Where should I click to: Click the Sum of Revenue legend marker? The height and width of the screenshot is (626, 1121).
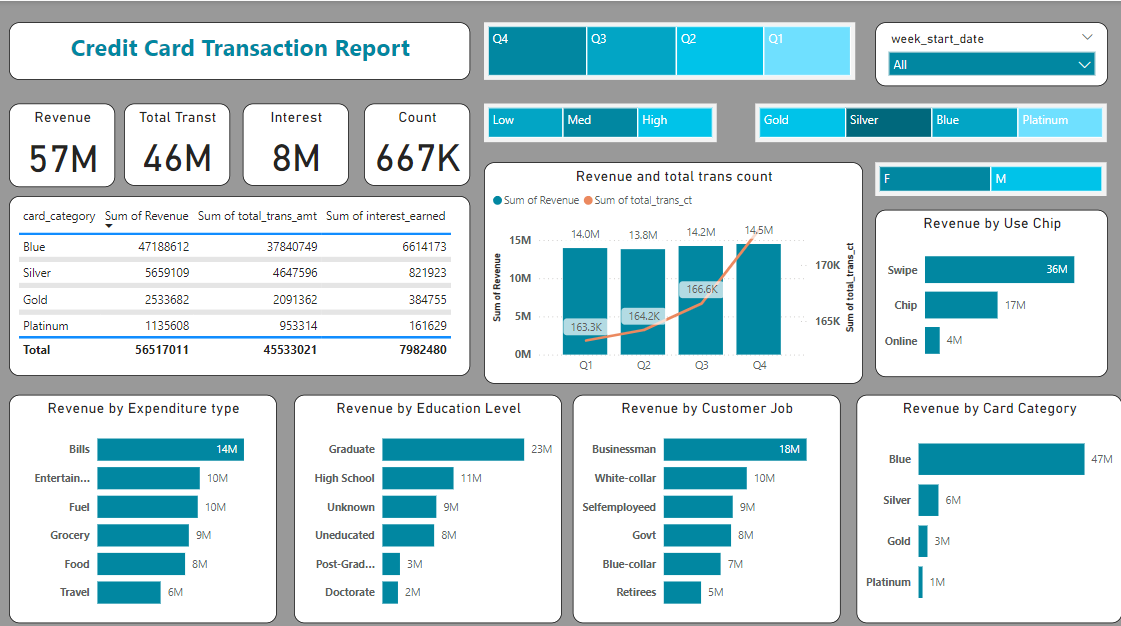(498, 201)
